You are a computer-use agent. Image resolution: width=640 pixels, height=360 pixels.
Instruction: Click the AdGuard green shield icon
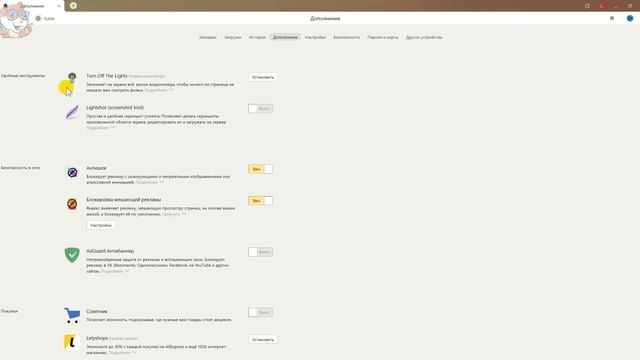[72, 255]
